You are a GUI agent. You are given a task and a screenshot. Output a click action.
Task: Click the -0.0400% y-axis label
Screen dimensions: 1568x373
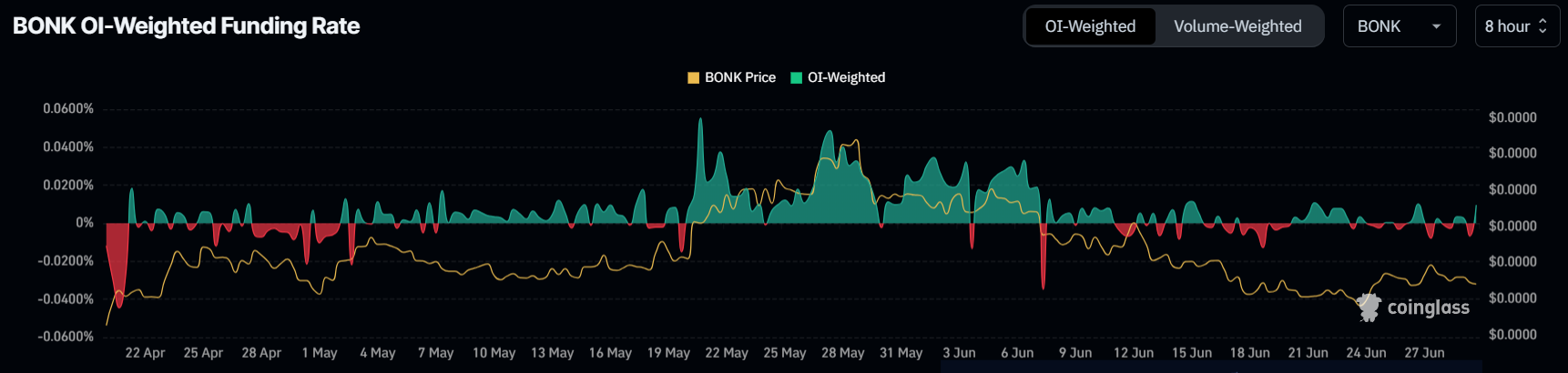[x=66, y=299]
